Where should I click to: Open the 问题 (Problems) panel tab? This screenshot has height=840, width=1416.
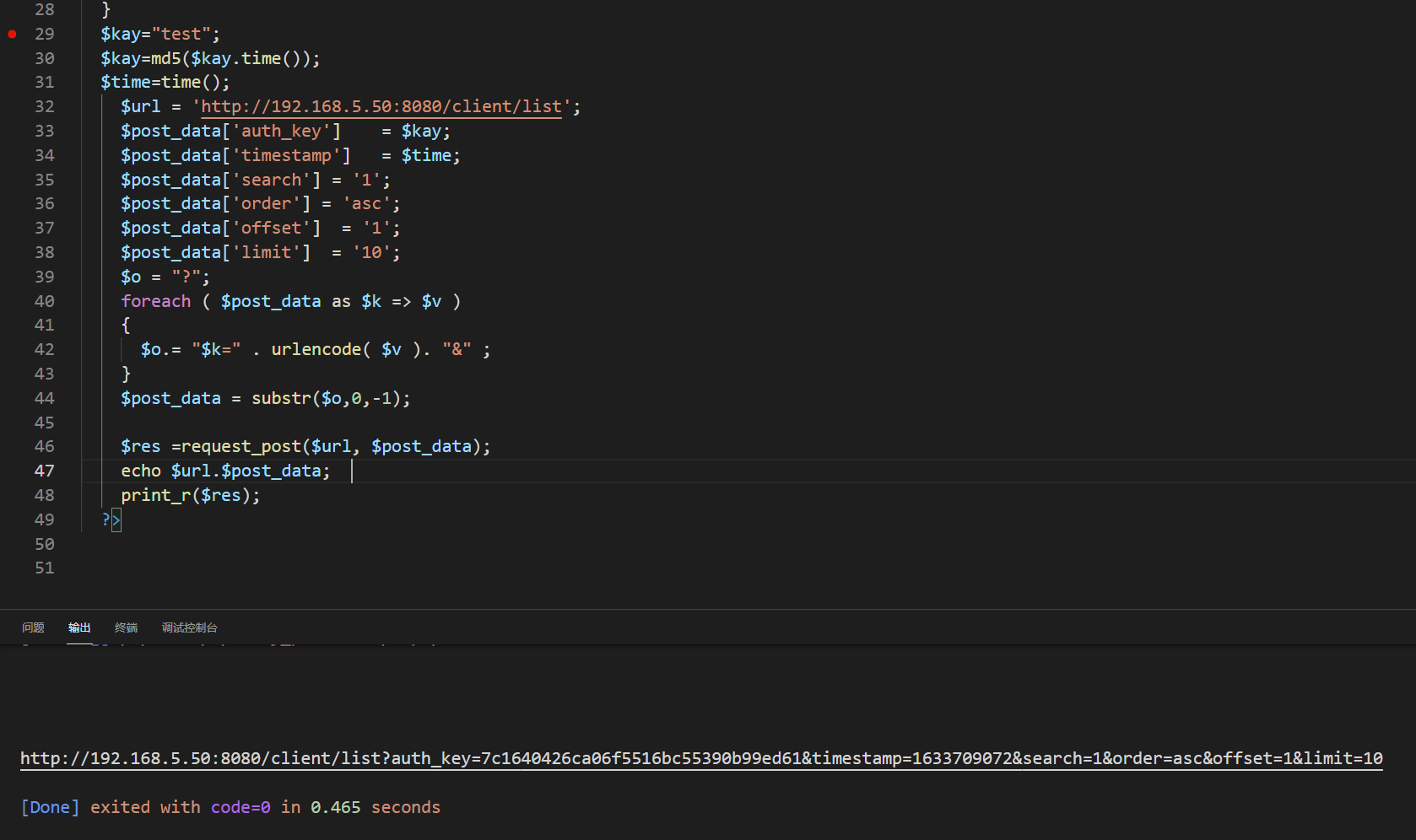[x=33, y=627]
